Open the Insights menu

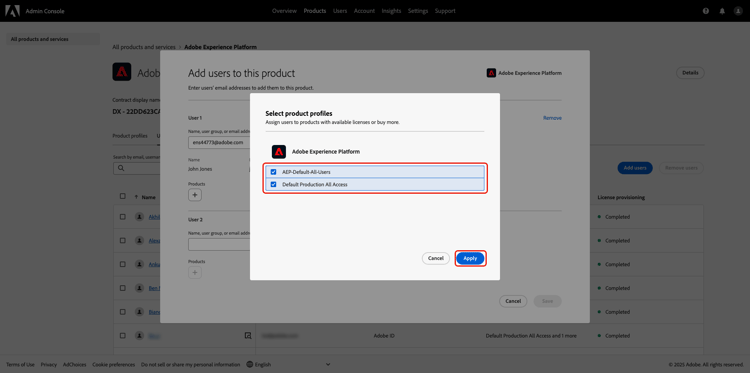pos(391,11)
